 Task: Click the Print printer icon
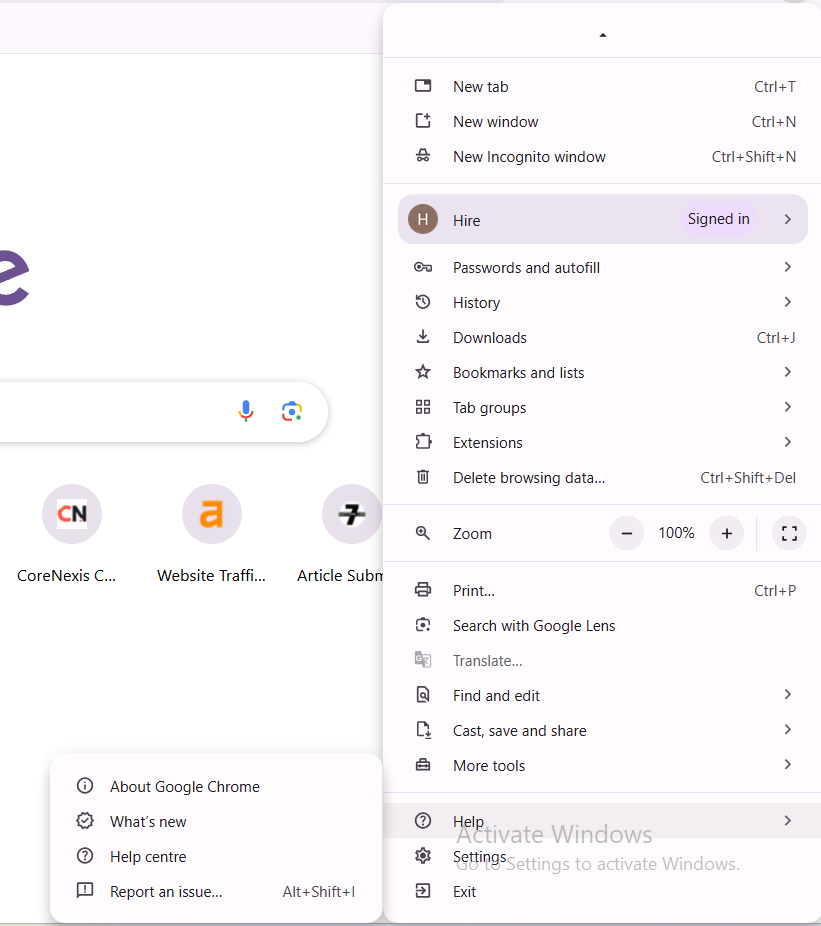423,590
